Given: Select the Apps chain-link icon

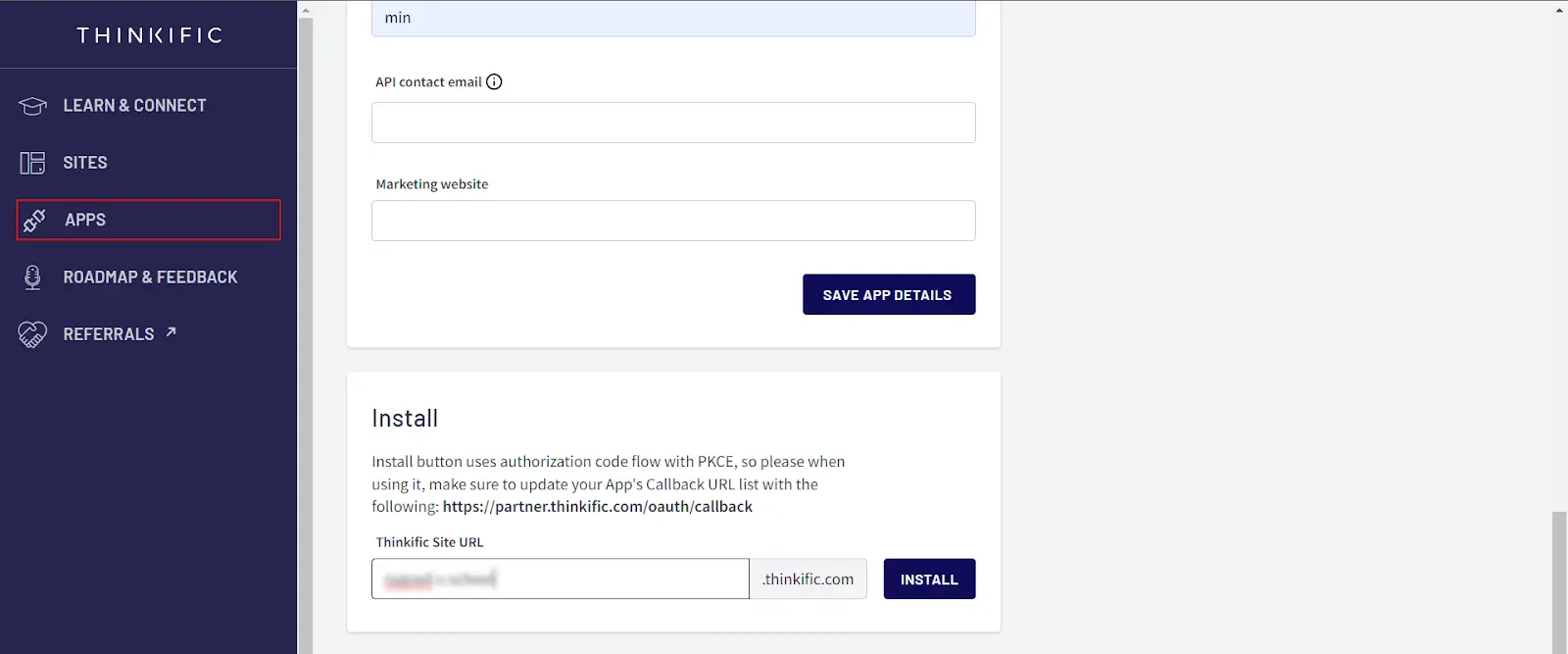Looking at the screenshot, I should pyautogui.click(x=35, y=219).
